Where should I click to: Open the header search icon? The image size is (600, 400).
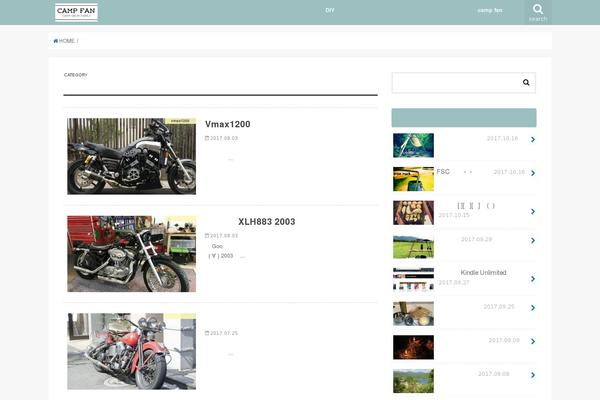(538, 12)
